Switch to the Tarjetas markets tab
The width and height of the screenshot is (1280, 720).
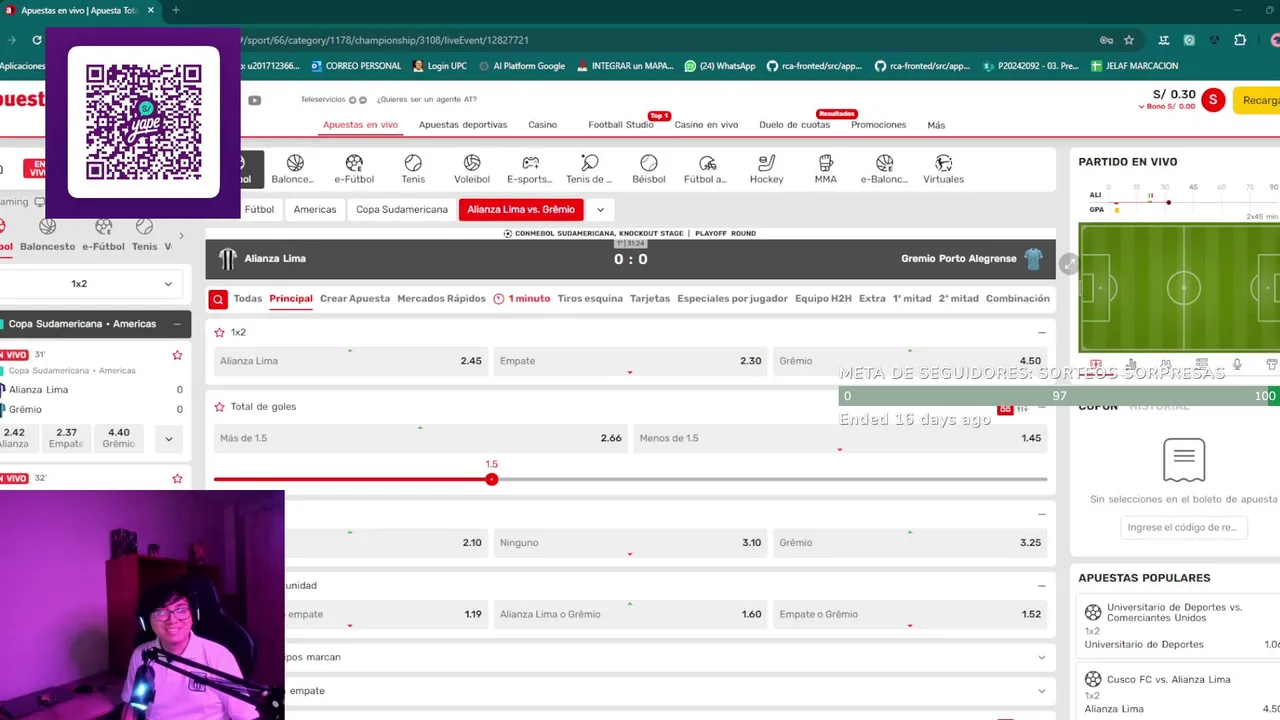pyautogui.click(x=650, y=299)
